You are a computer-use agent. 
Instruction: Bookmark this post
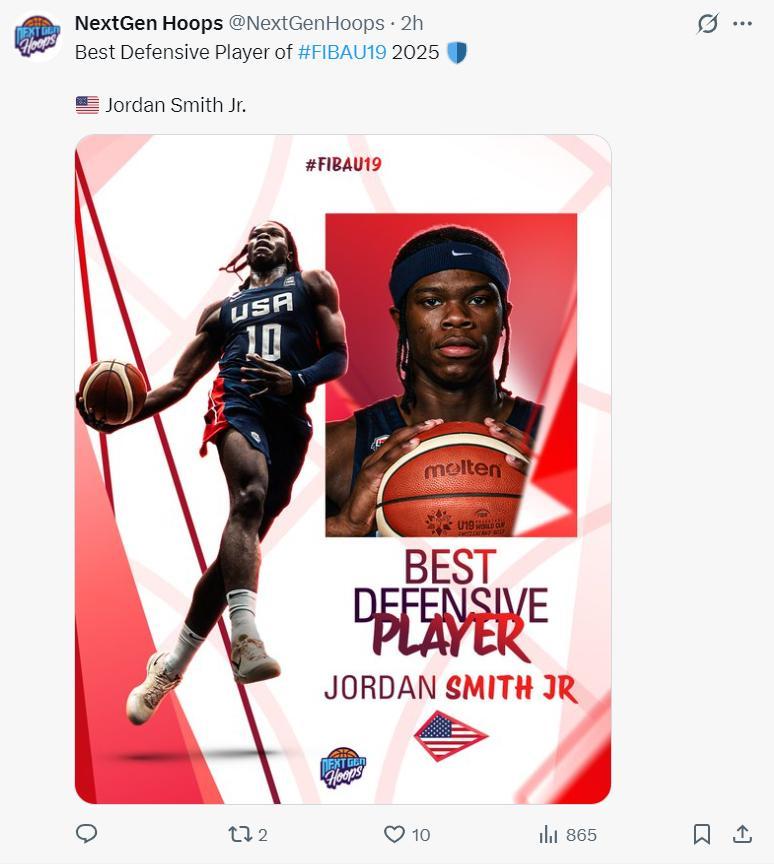(702, 834)
